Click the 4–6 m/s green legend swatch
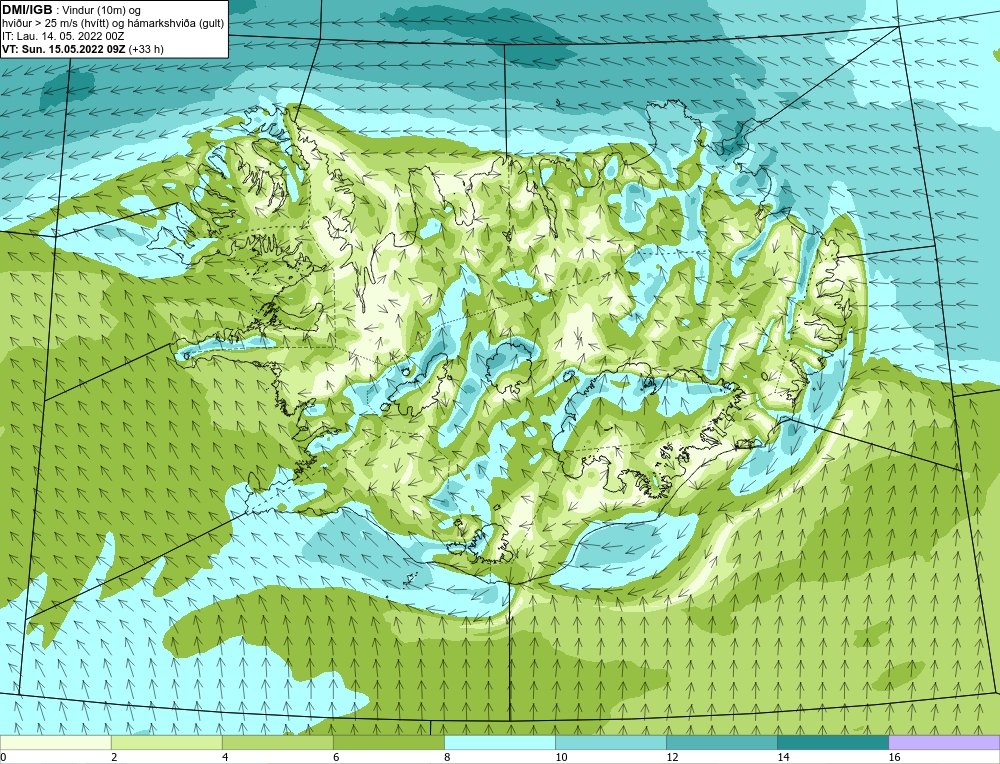 [277, 742]
